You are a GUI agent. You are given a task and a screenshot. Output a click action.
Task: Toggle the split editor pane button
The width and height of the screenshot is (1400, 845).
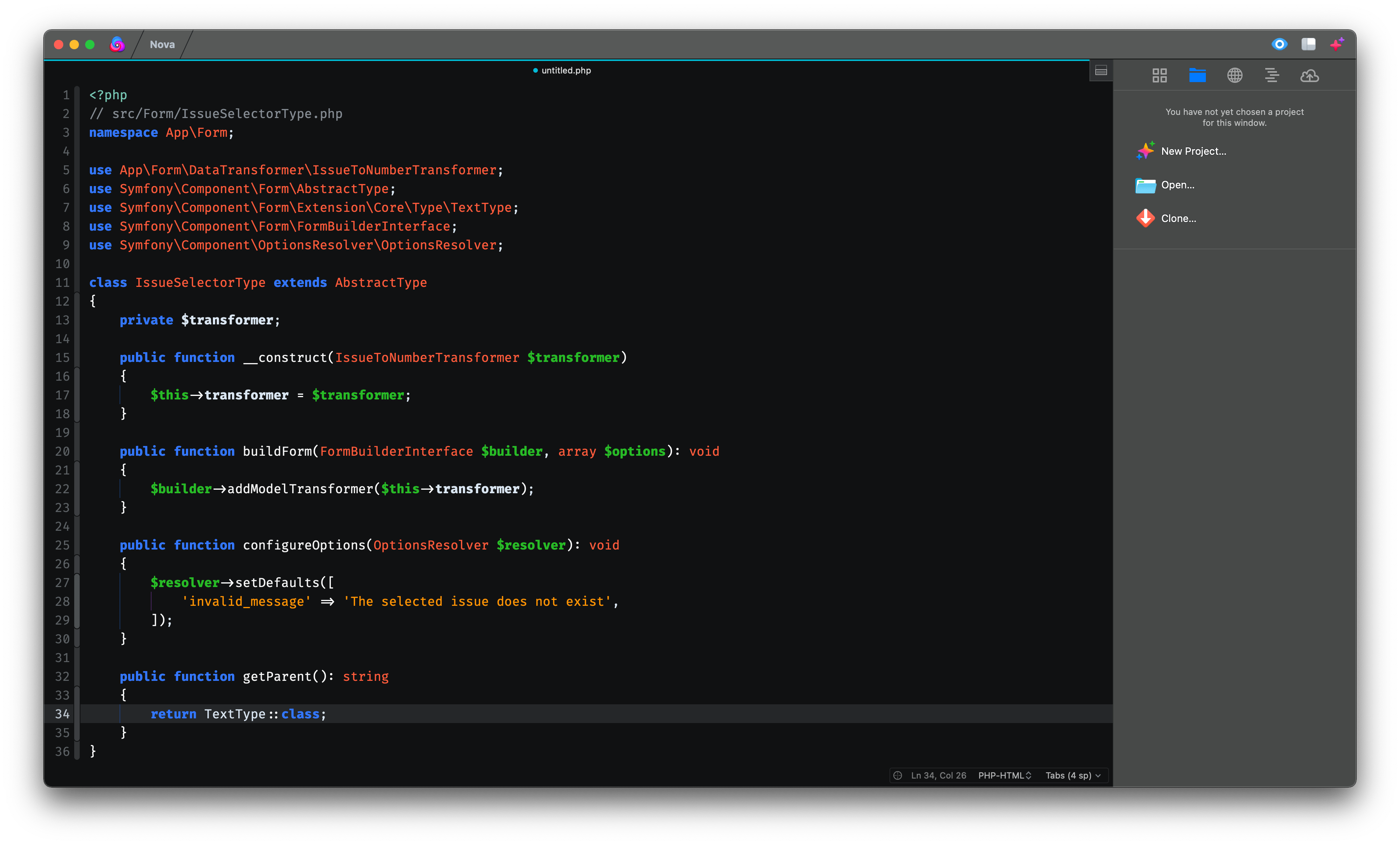pos(1100,71)
